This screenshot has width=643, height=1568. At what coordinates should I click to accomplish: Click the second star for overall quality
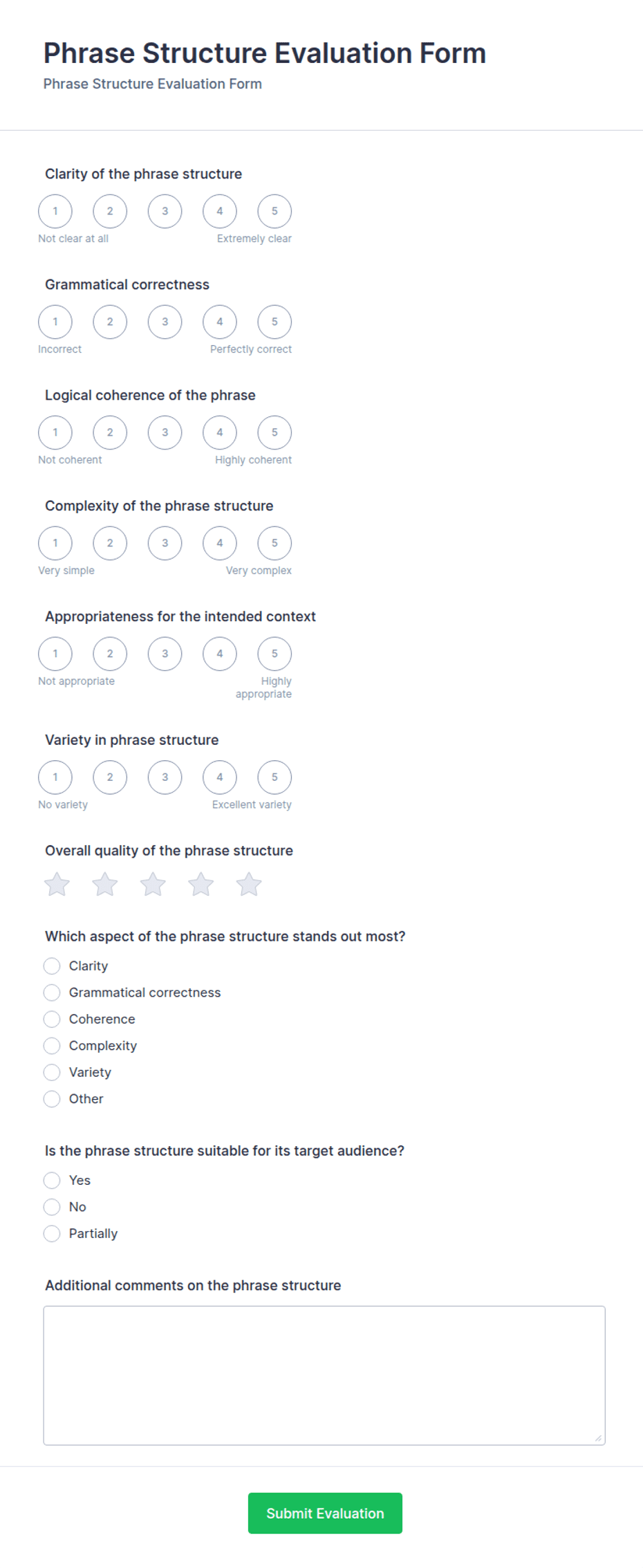pyautogui.click(x=105, y=884)
